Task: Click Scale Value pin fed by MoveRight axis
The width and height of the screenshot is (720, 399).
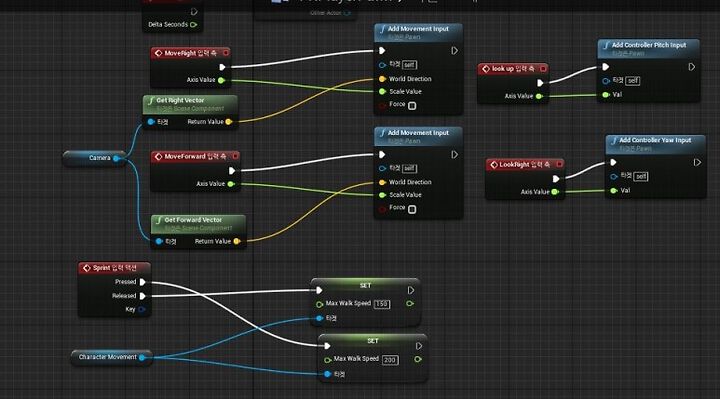Action: tap(382, 91)
